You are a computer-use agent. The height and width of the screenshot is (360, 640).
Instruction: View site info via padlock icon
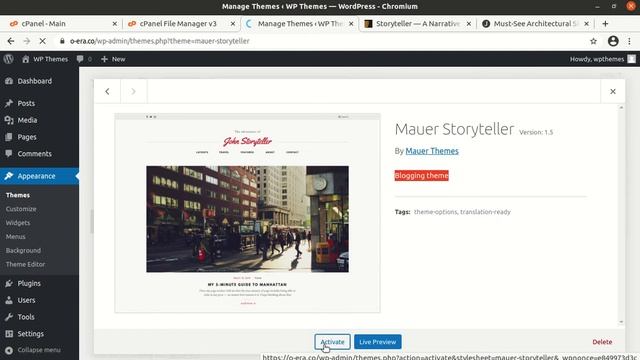(62, 41)
